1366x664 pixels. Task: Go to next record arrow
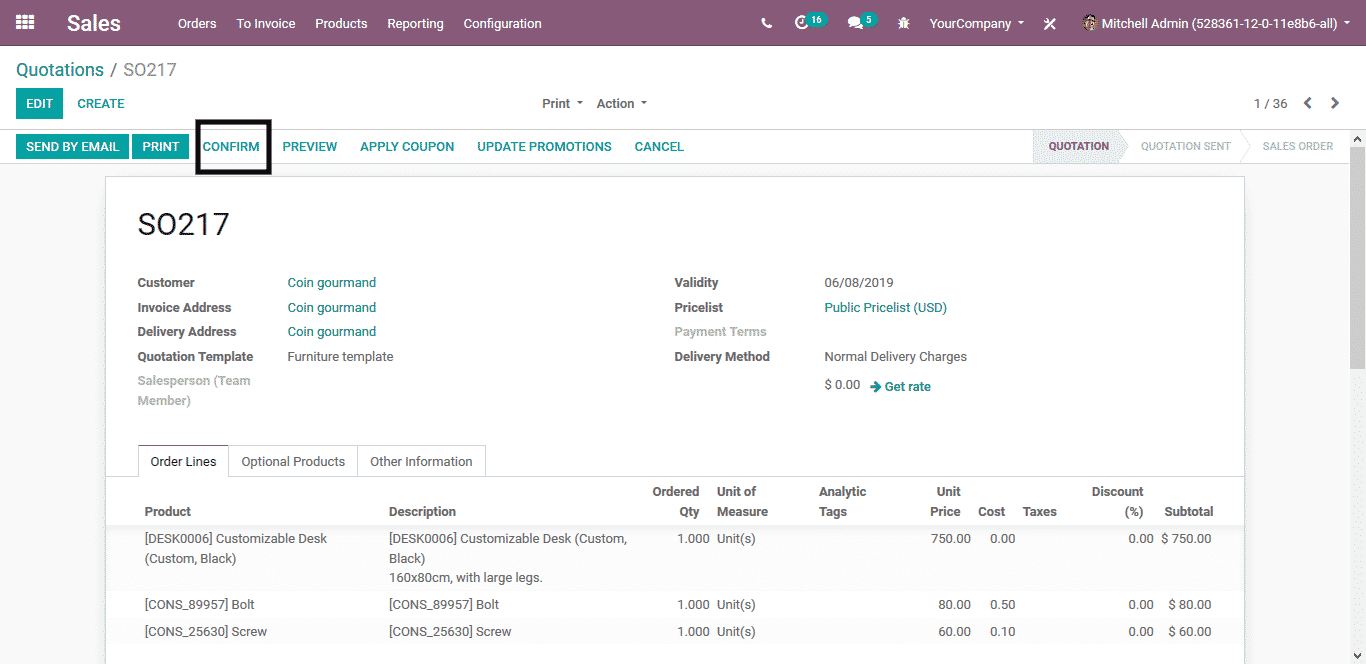pyautogui.click(x=1335, y=103)
